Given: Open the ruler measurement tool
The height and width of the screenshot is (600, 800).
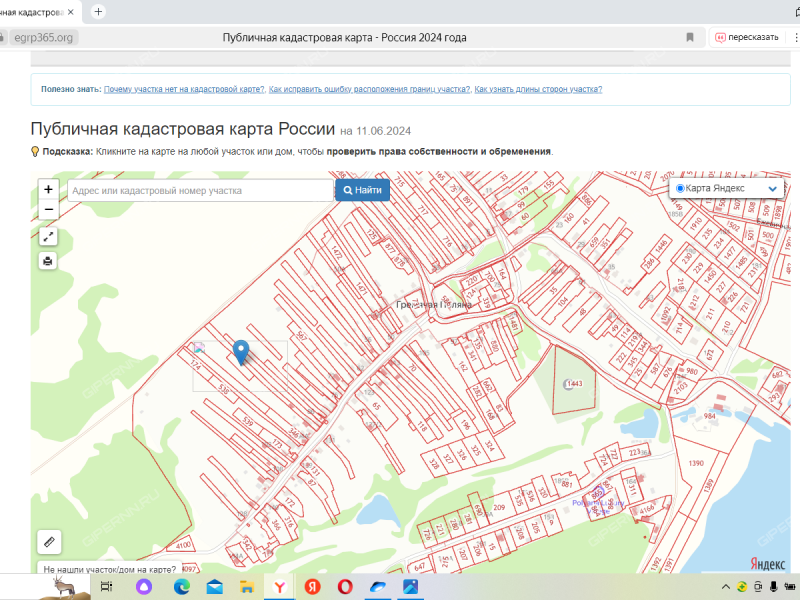Looking at the screenshot, I should (50, 542).
